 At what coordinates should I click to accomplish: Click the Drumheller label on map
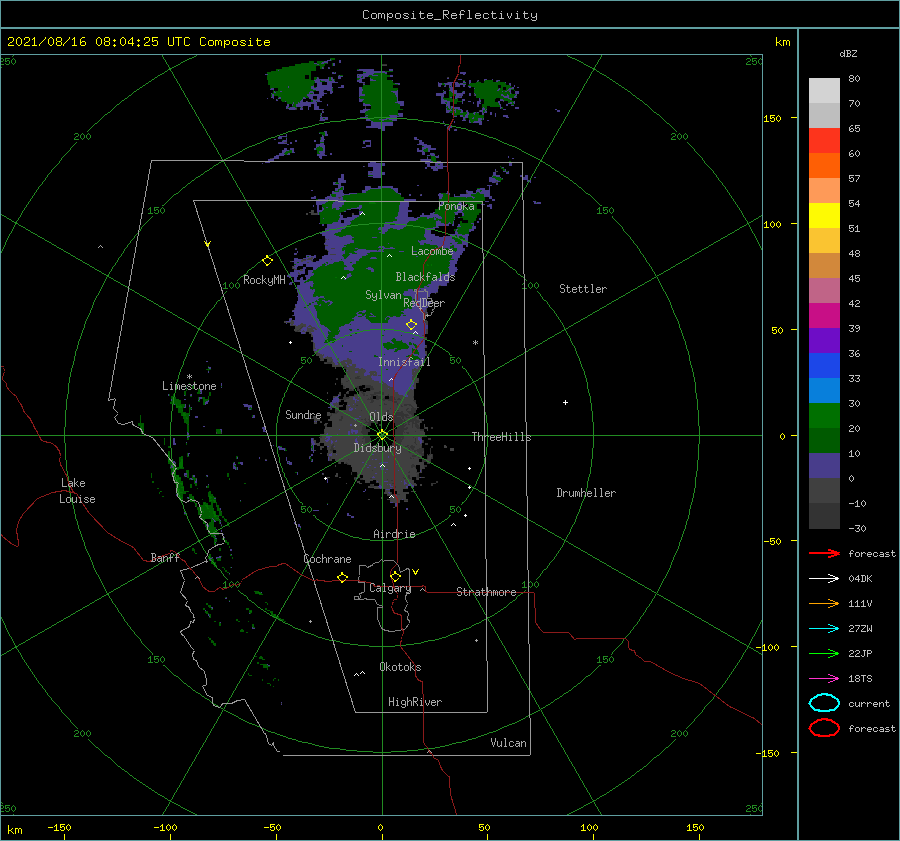pyautogui.click(x=586, y=493)
